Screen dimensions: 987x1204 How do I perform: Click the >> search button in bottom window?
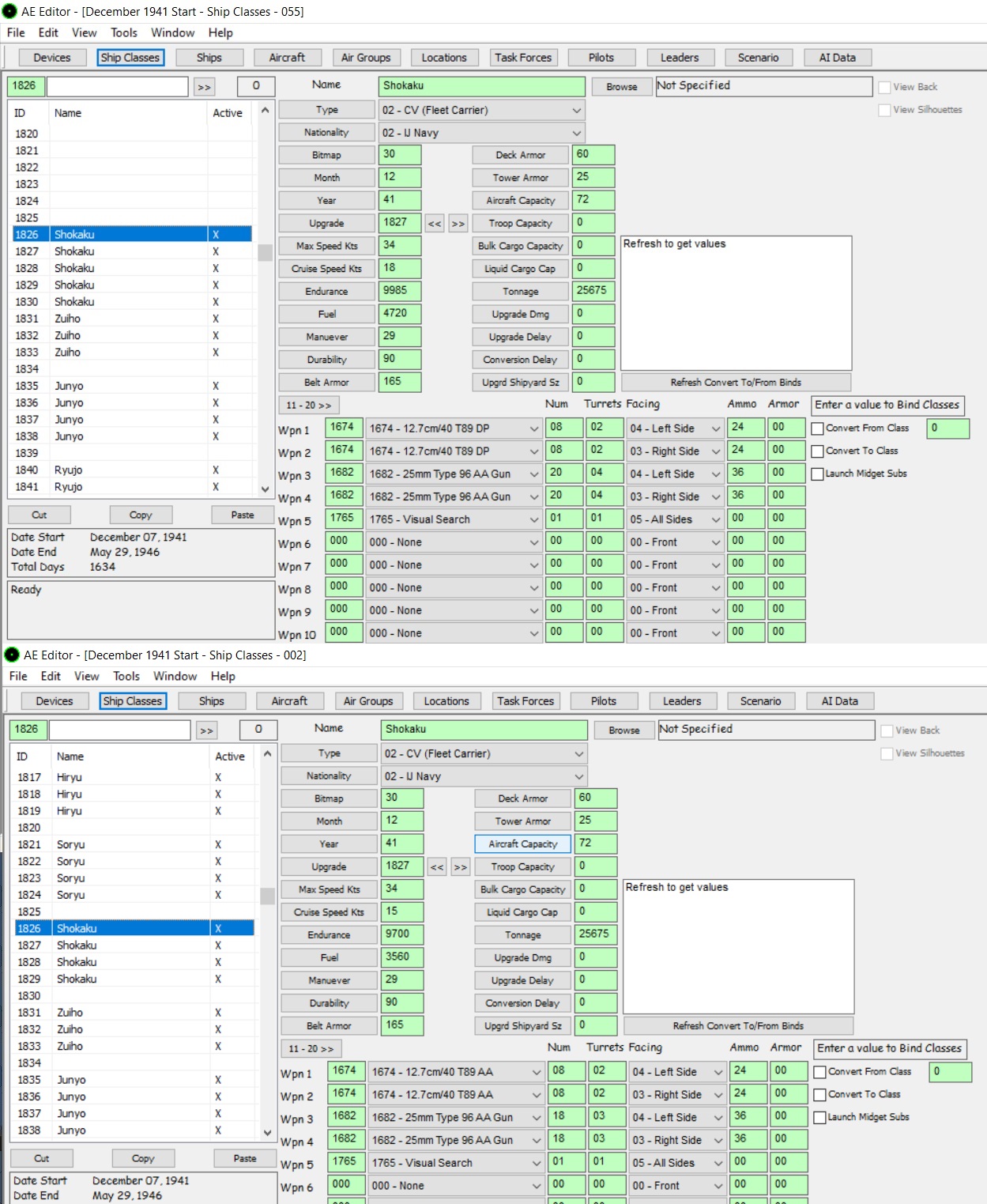click(207, 730)
